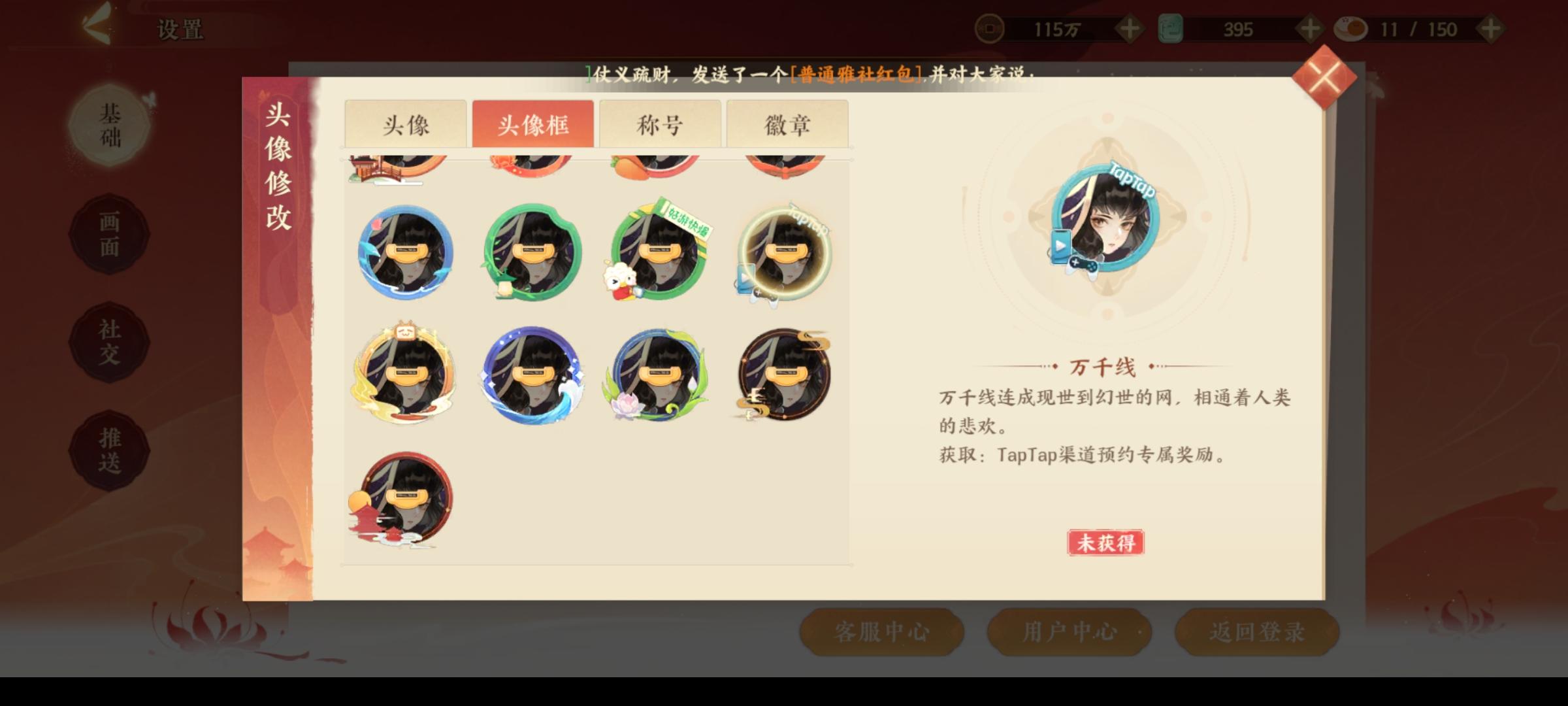The width and height of the screenshot is (1568, 706).
Task: Go back with the arrow beside 设置
Action: [97, 25]
